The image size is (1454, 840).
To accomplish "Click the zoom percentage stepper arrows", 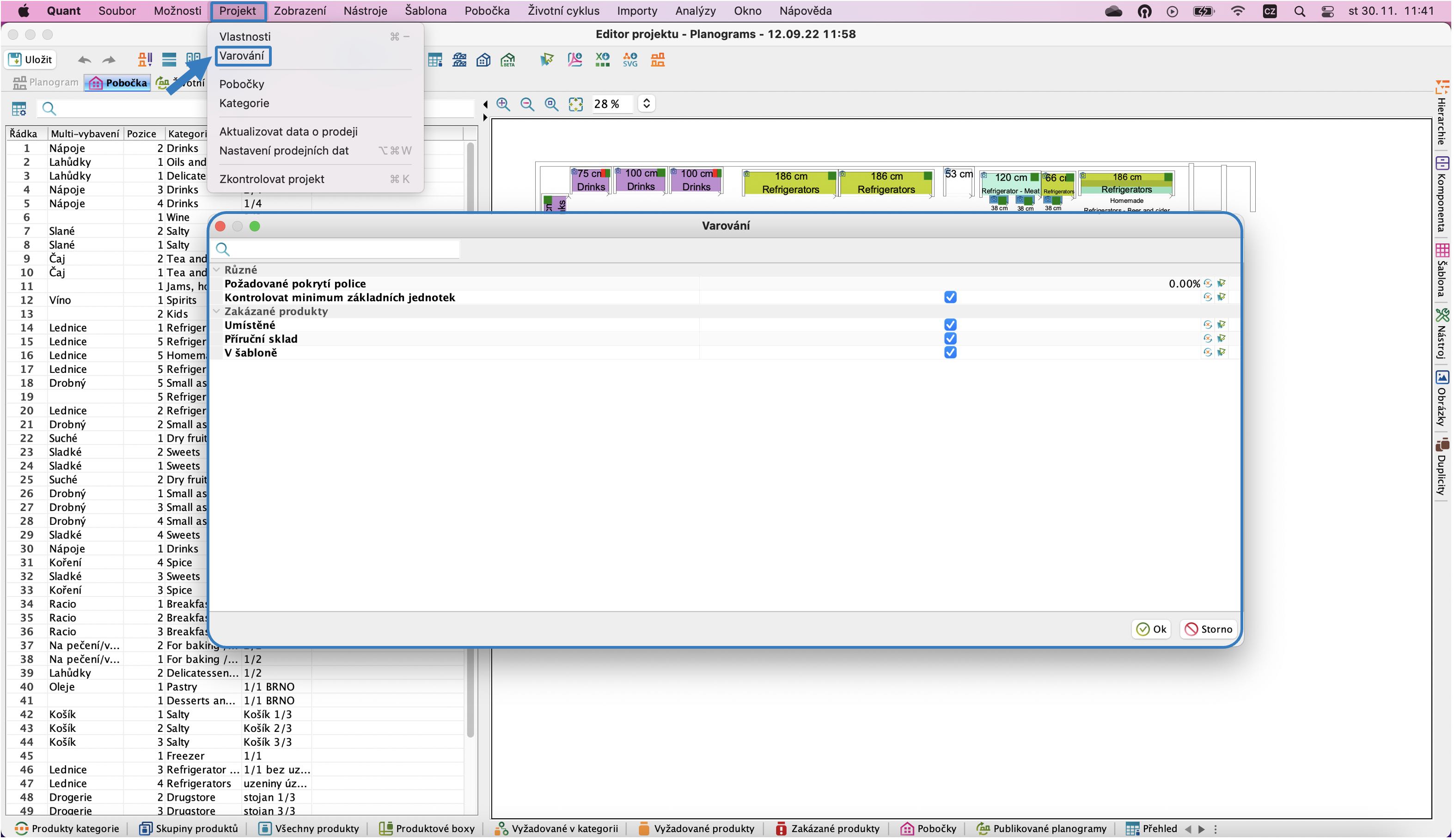I will 646,104.
